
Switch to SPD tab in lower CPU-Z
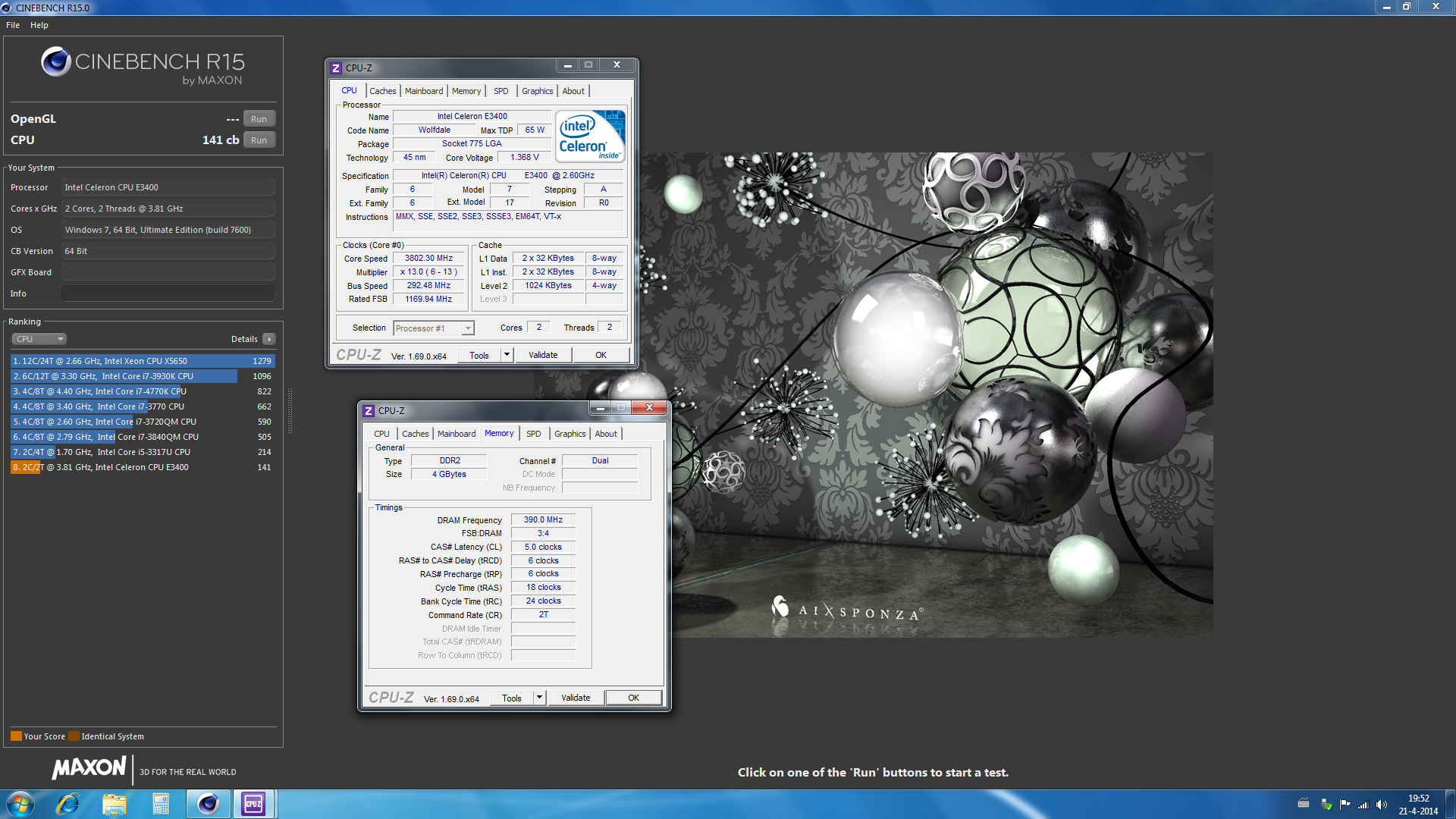tap(533, 434)
